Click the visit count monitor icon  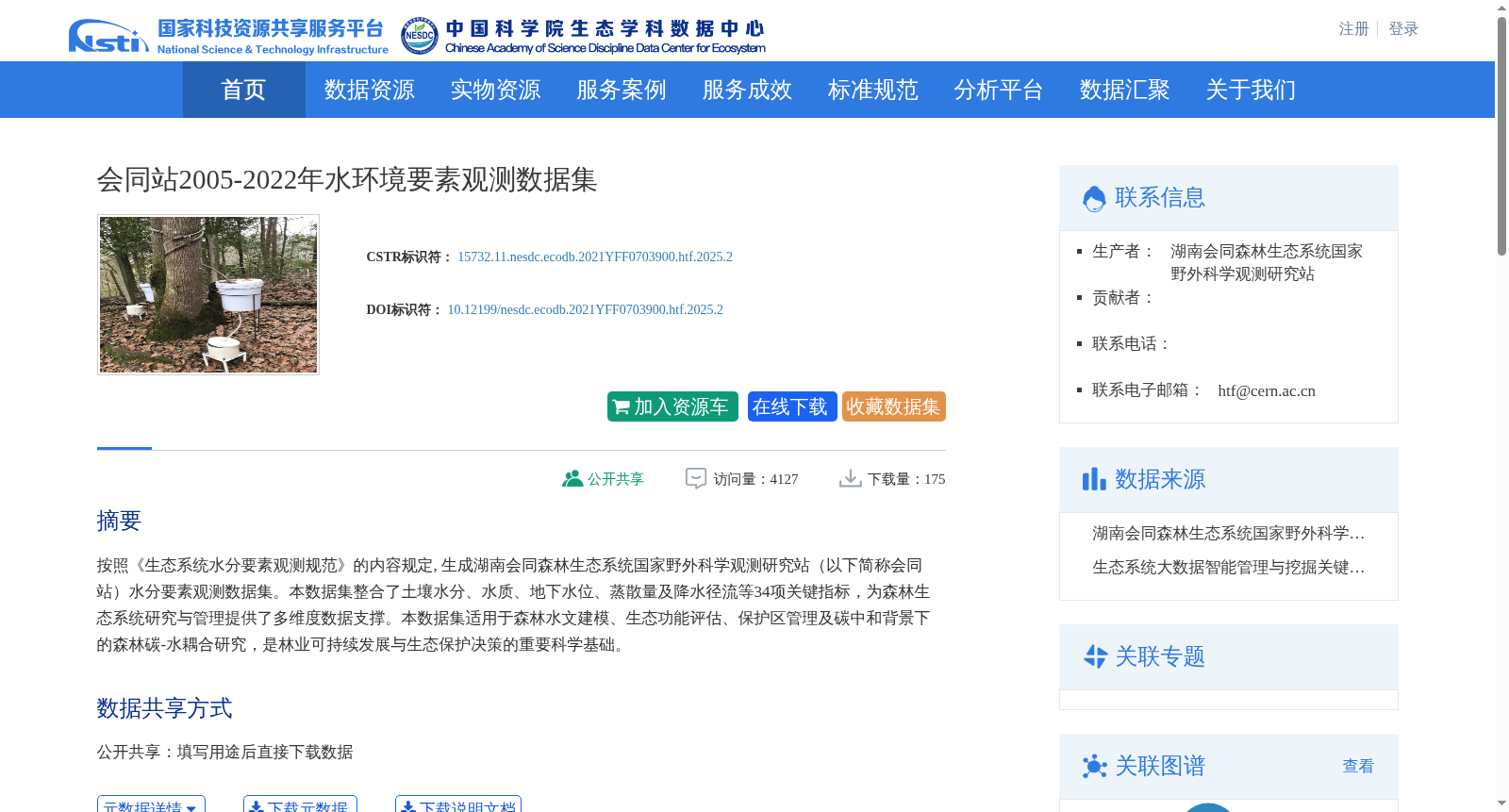(x=696, y=479)
